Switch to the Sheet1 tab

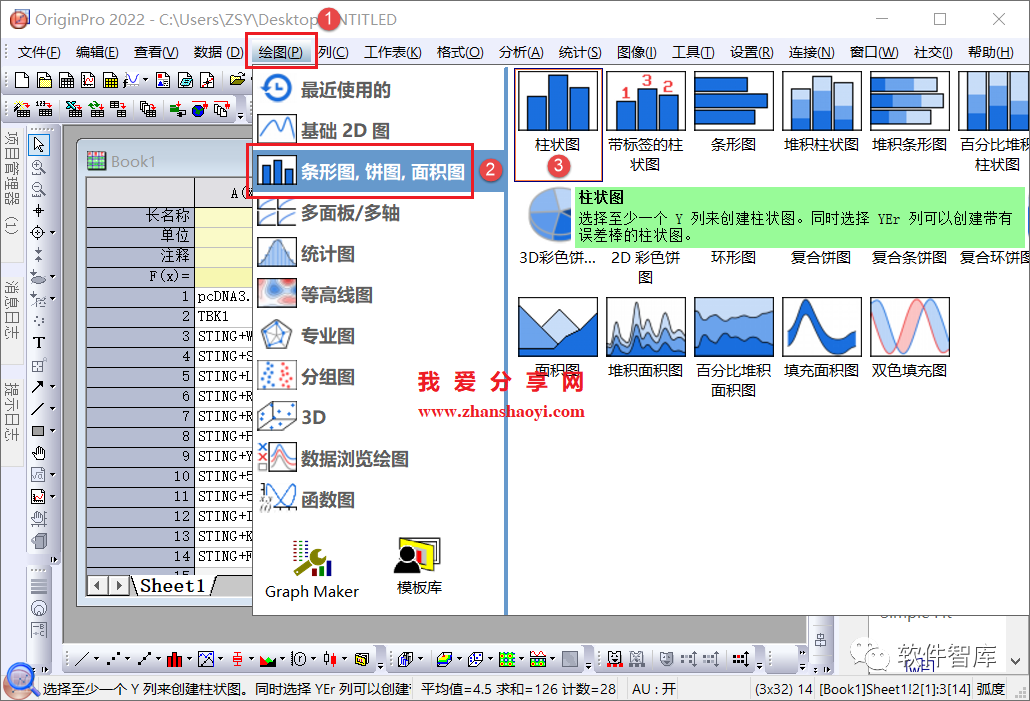173,585
